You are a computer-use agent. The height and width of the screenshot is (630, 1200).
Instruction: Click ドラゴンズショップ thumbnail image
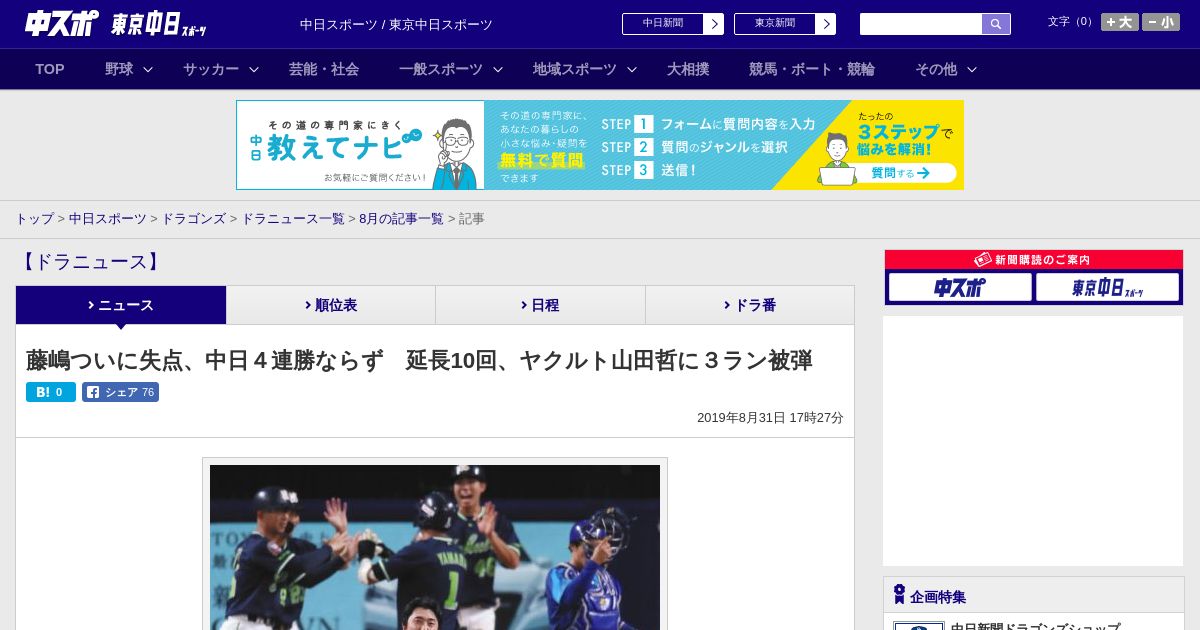tap(919, 626)
